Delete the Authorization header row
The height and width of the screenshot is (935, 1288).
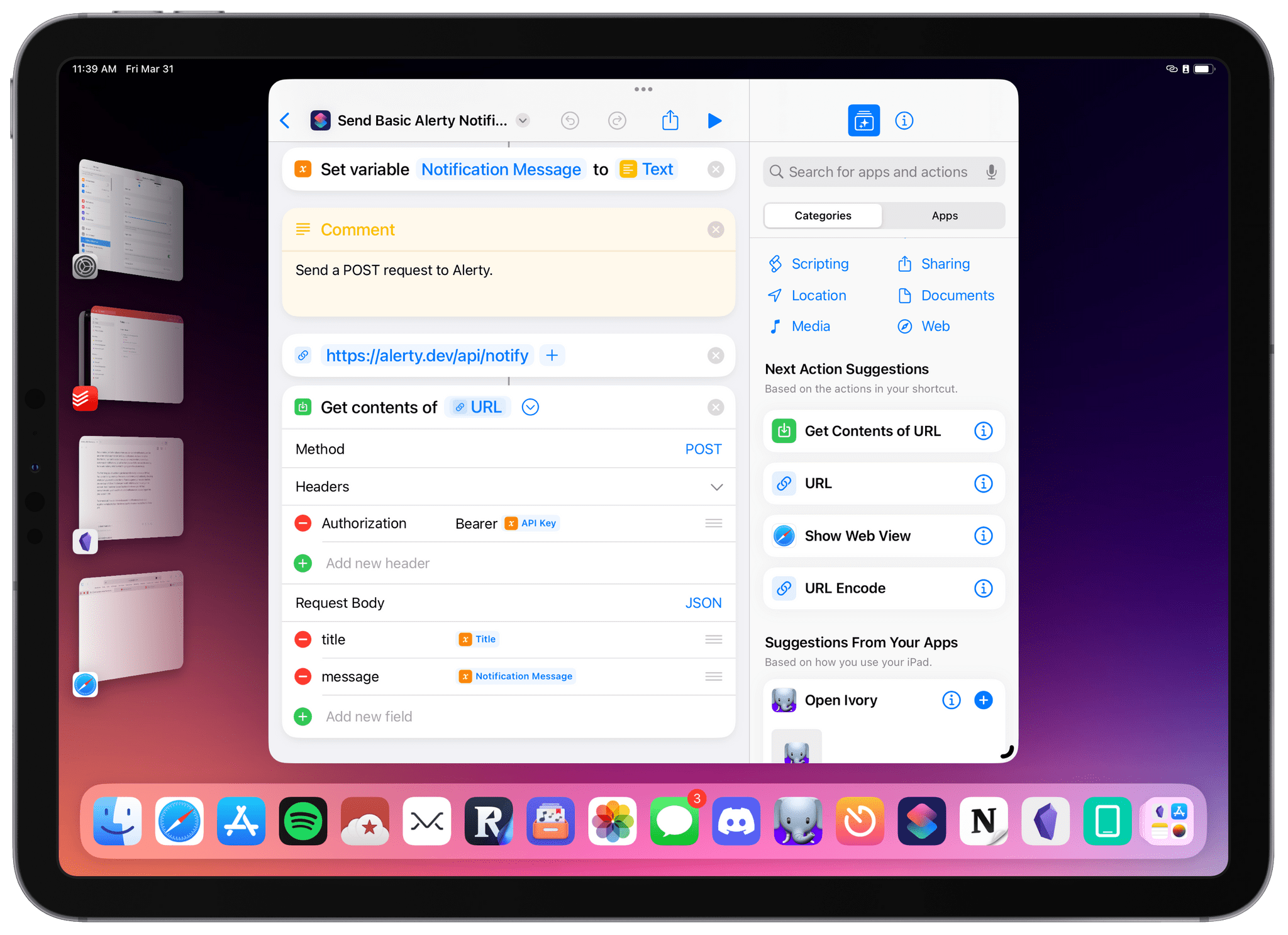pyautogui.click(x=303, y=523)
